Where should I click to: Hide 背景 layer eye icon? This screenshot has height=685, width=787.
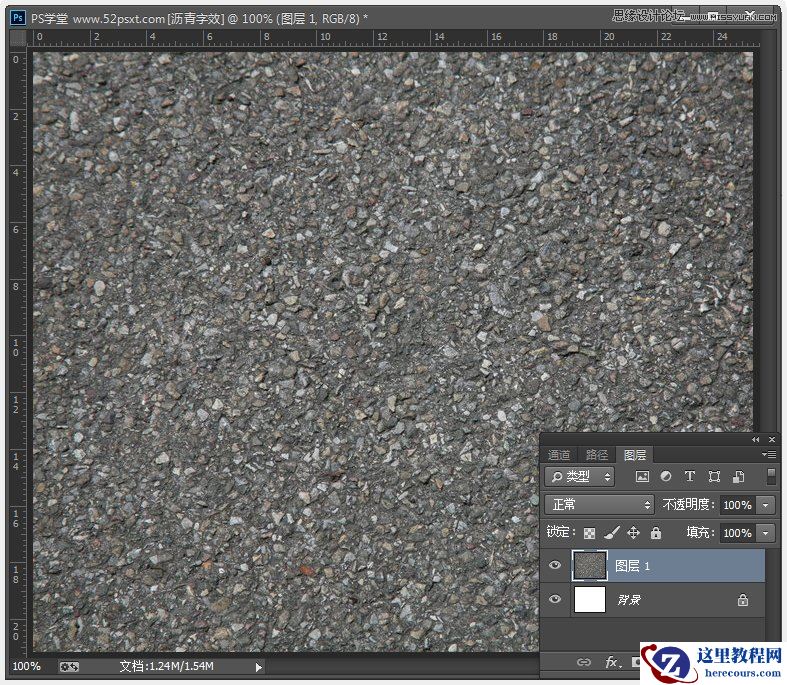coord(555,599)
